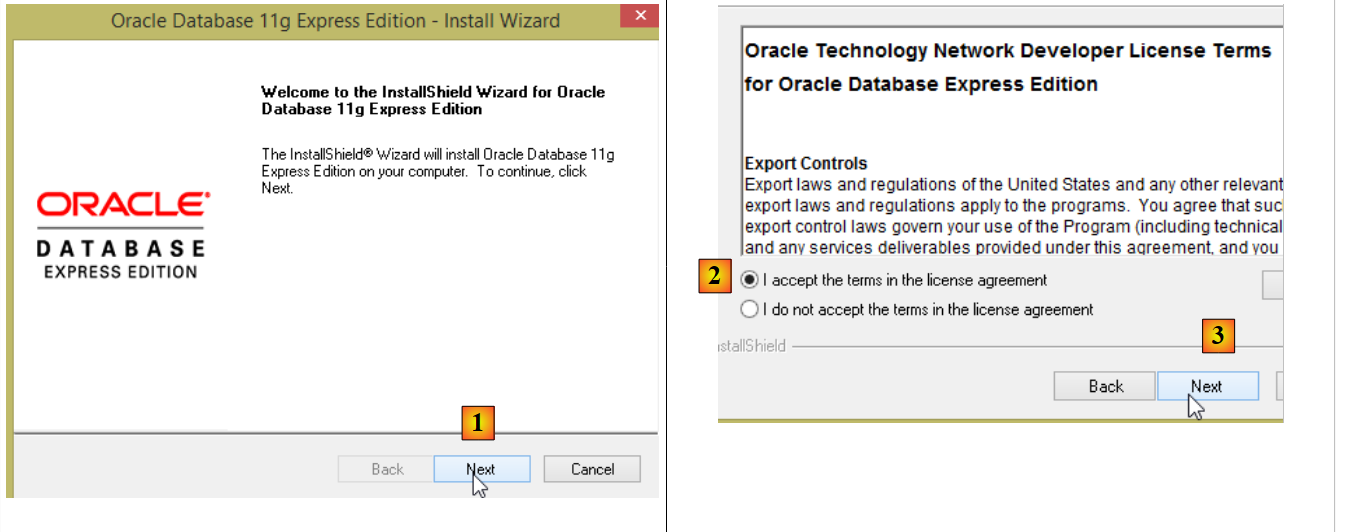The height and width of the screenshot is (532, 1345).
Task: Select 'I do not accept the terms' option
Action: [750, 310]
